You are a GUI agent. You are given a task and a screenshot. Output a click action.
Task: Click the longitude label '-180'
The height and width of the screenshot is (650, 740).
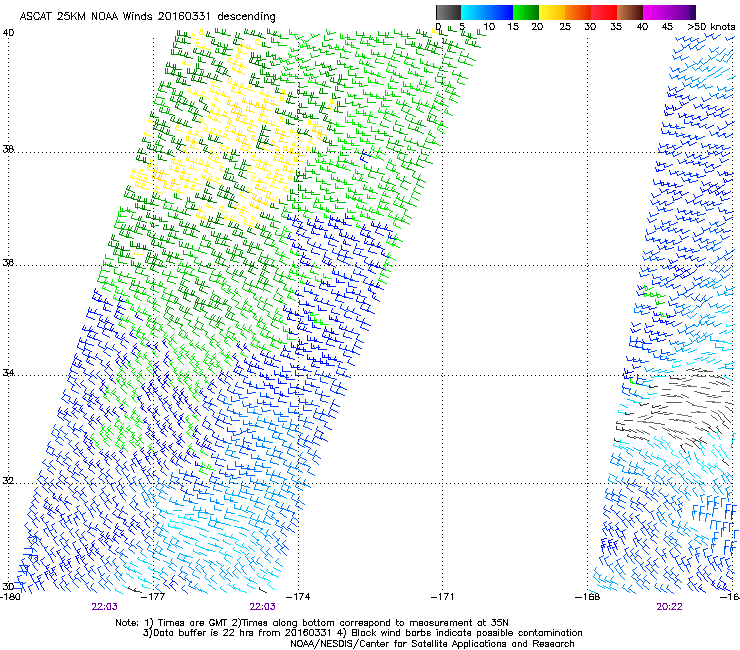9,597
